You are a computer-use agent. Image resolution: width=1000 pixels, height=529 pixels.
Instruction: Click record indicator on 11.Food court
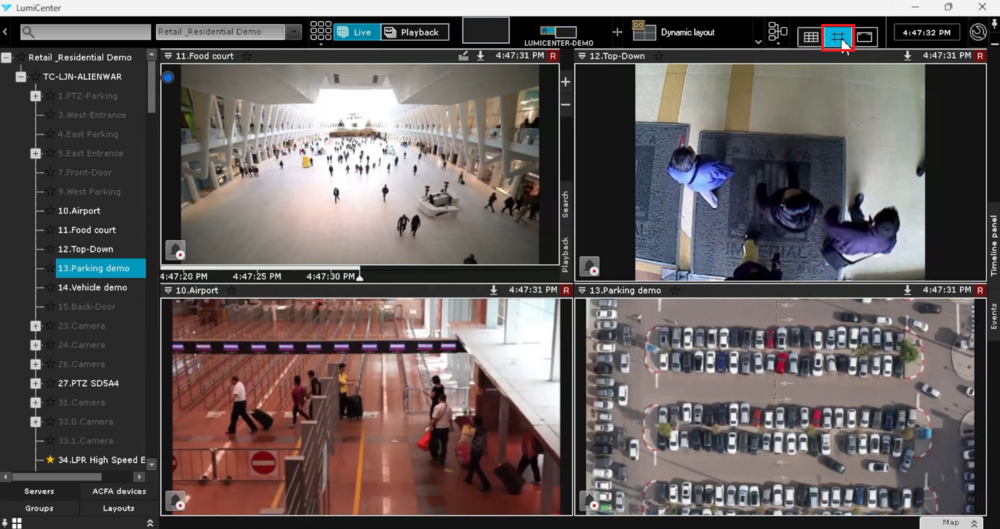pos(553,56)
